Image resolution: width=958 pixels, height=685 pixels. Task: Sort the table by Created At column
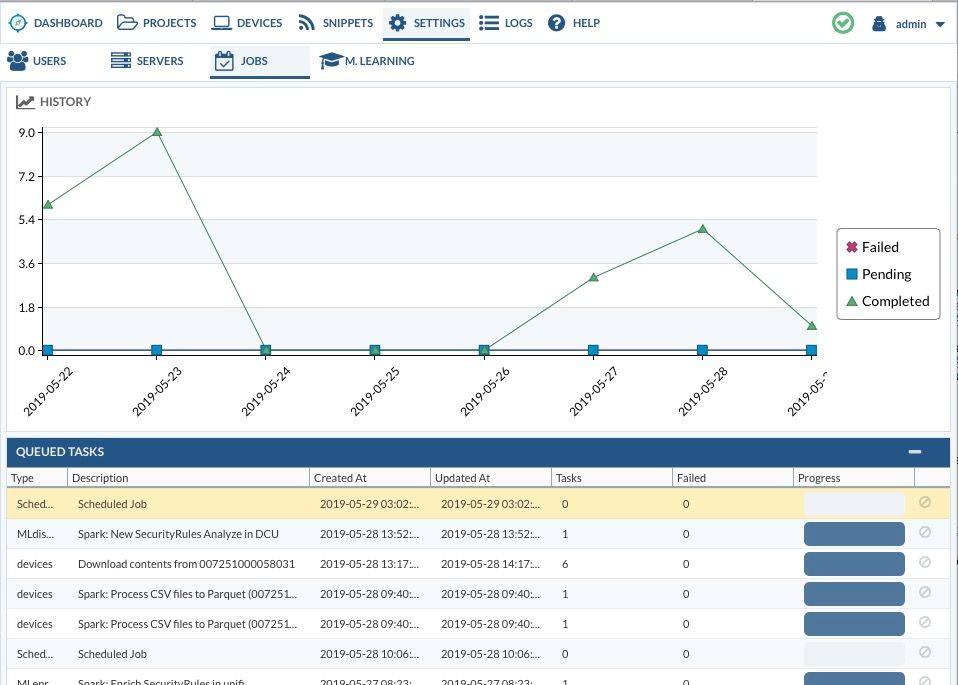coord(338,478)
